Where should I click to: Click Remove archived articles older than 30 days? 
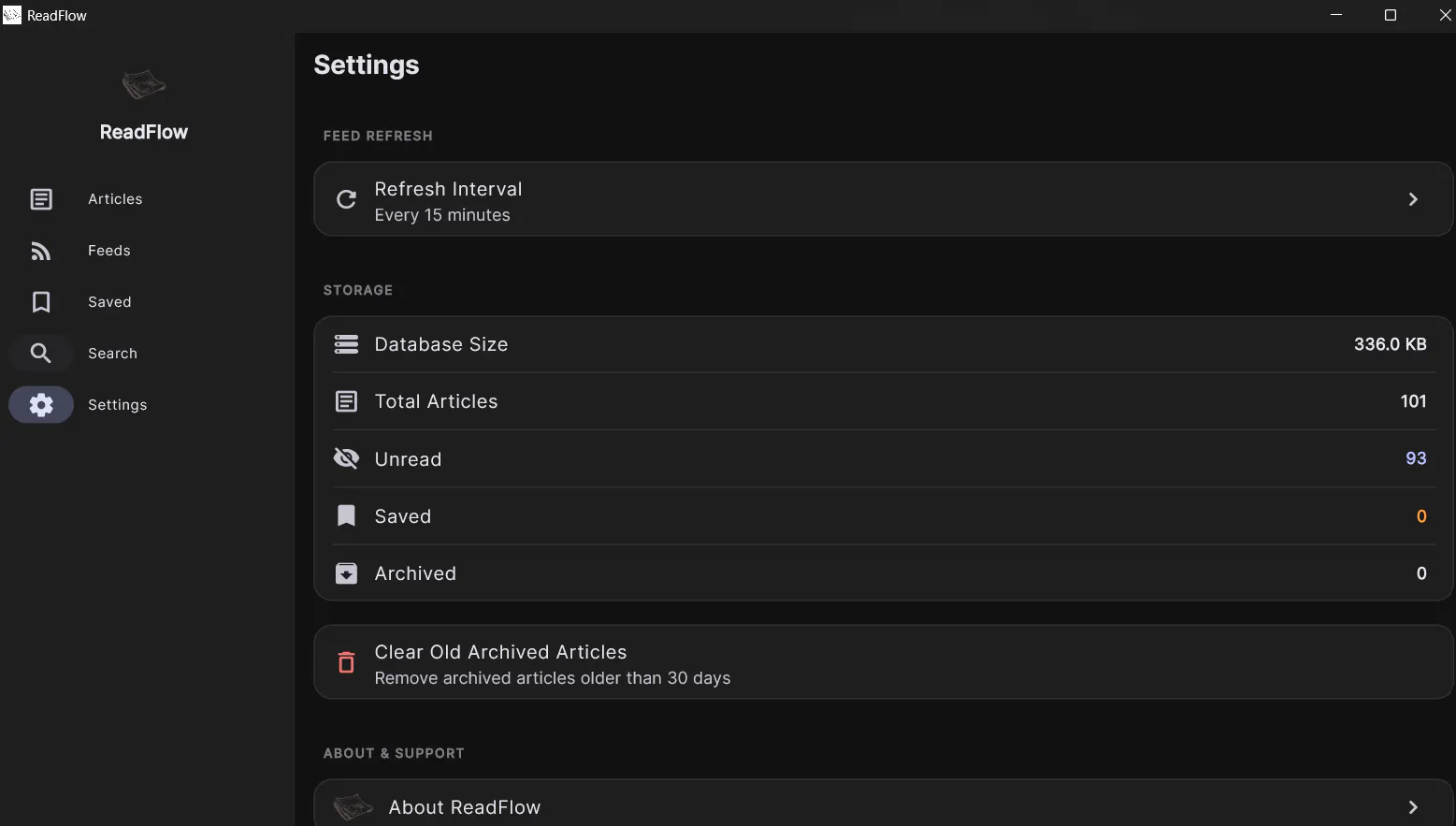pyautogui.click(x=553, y=678)
